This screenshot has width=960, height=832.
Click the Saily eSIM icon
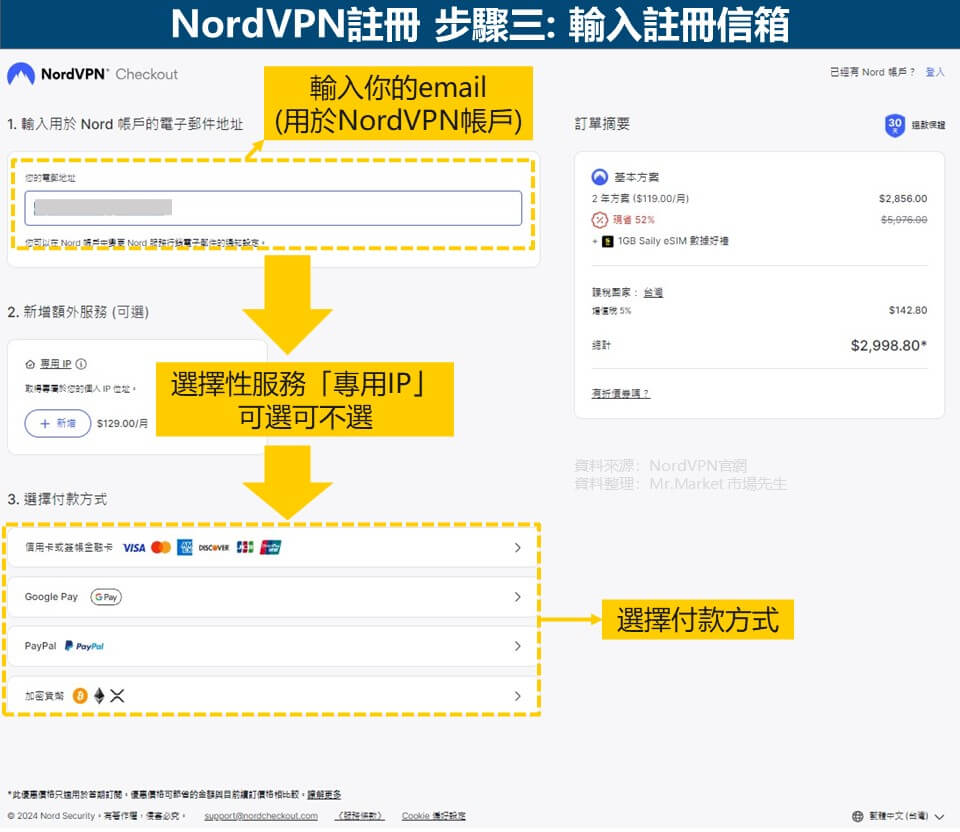[608, 242]
